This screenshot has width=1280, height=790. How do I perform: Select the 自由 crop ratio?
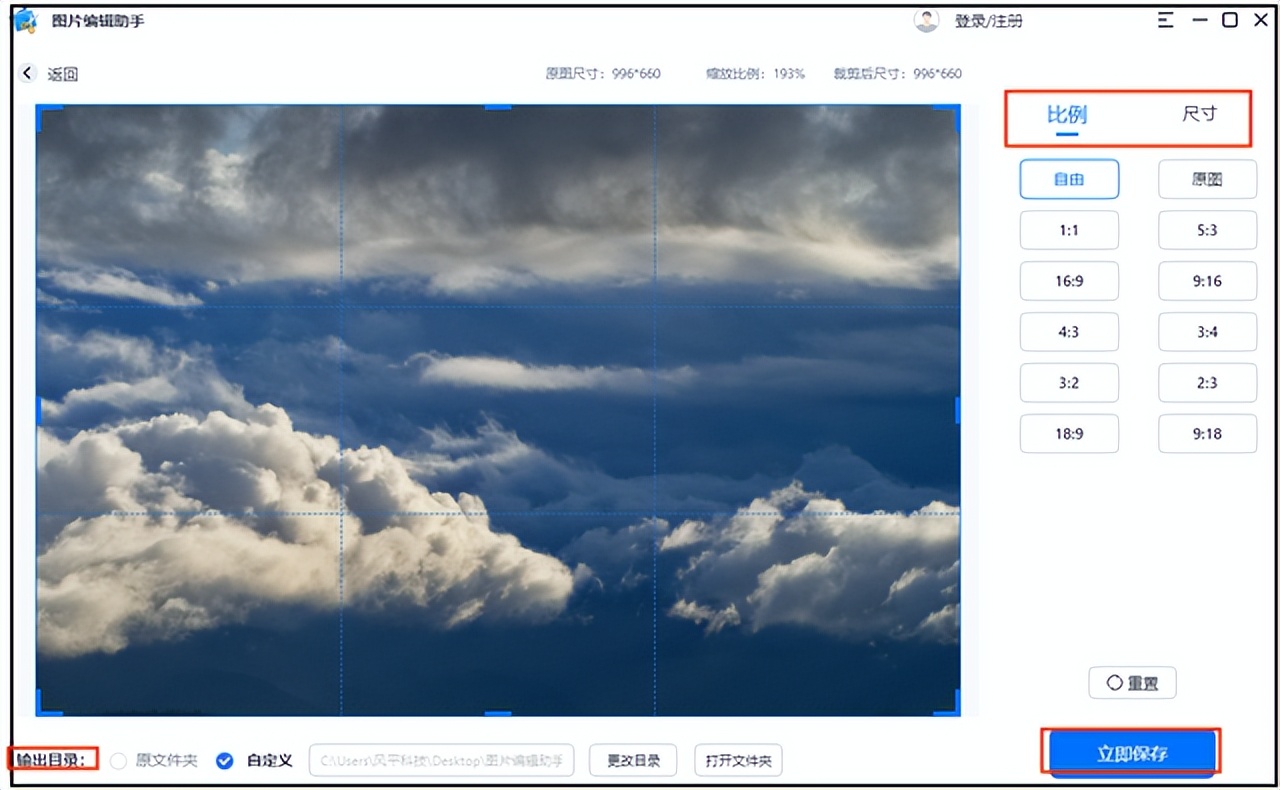pos(1069,180)
